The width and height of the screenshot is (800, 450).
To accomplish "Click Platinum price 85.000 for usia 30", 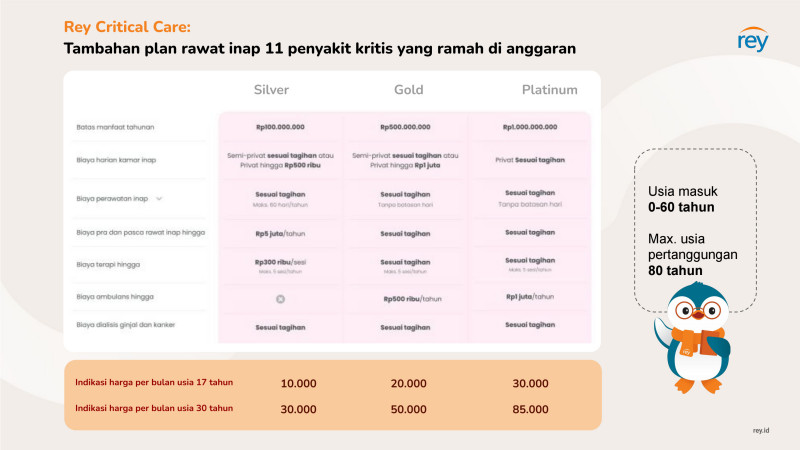I will point(530,409).
